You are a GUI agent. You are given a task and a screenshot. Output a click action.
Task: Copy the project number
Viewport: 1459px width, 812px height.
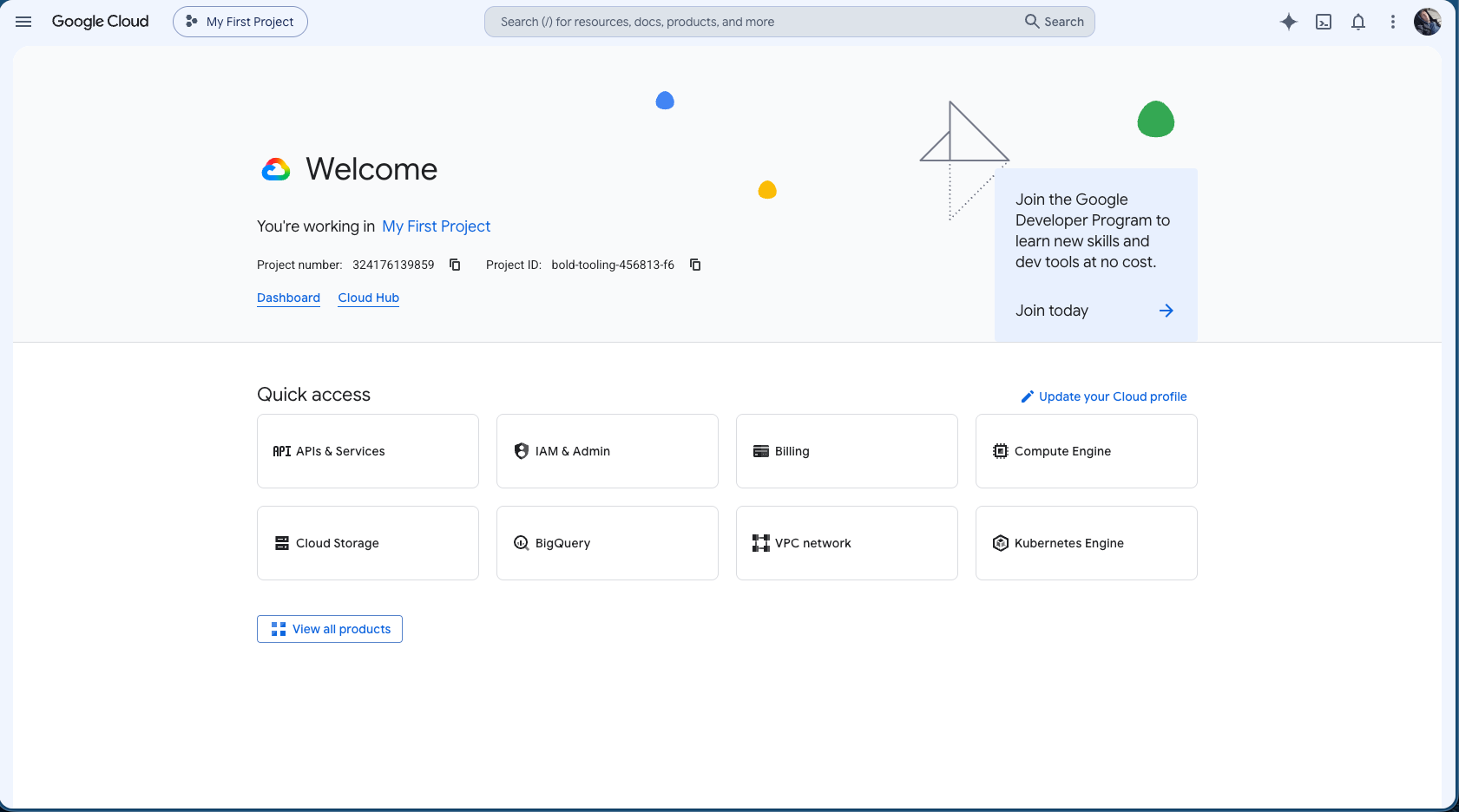tap(455, 265)
